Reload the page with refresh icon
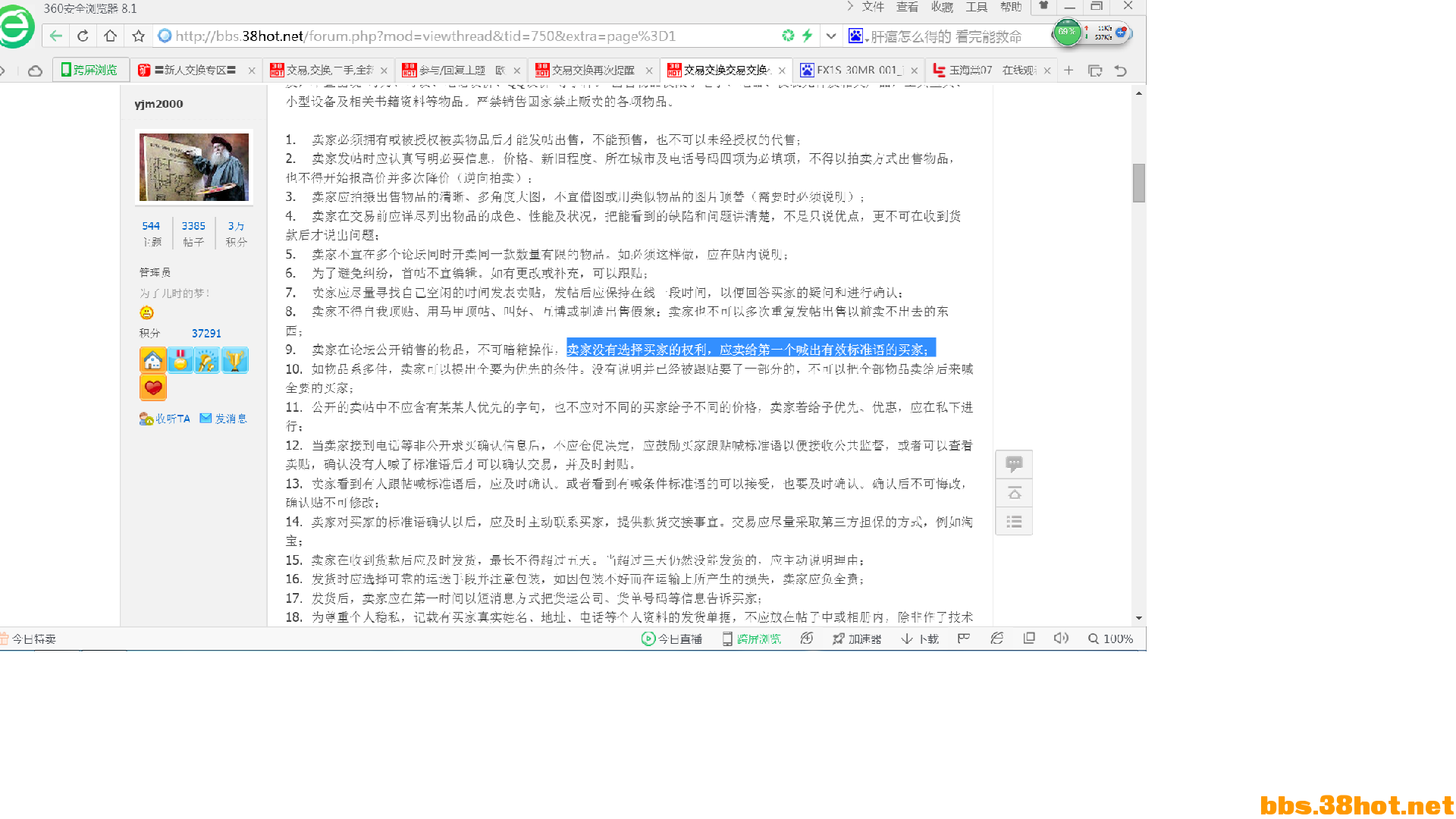The width and height of the screenshot is (1456, 819). pos(83,36)
